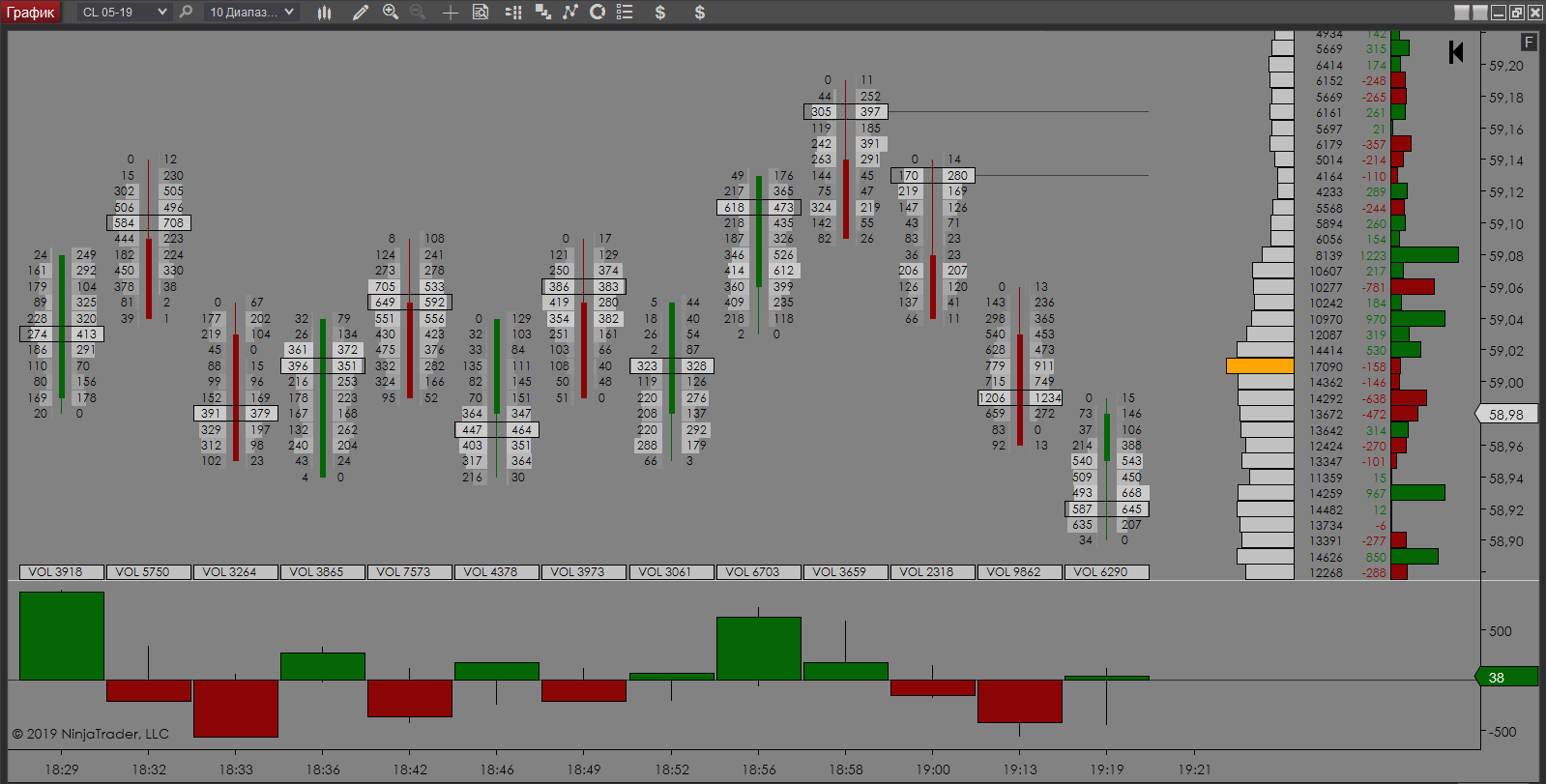Open the Strategies circular arrow icon
The width and height of the screenshot is (1546, 784).
click(x=598, y=13)
